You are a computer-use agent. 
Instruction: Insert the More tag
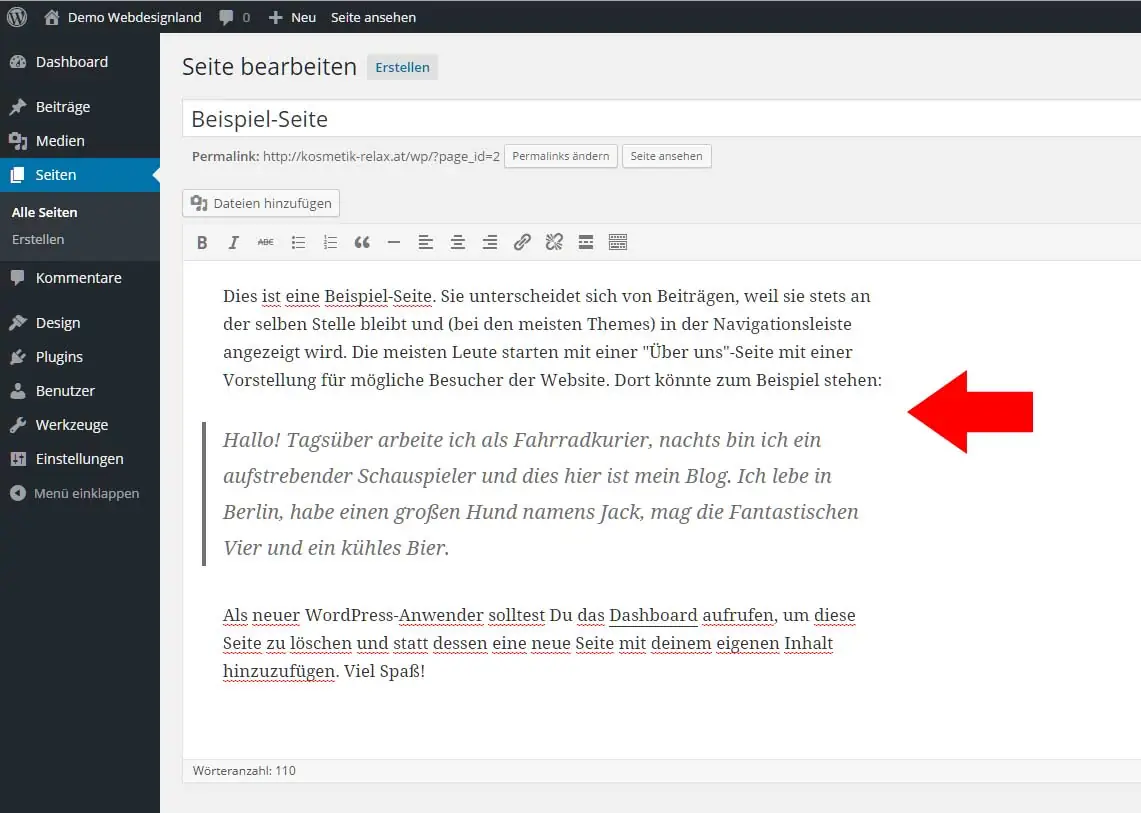tap(586, 241)
